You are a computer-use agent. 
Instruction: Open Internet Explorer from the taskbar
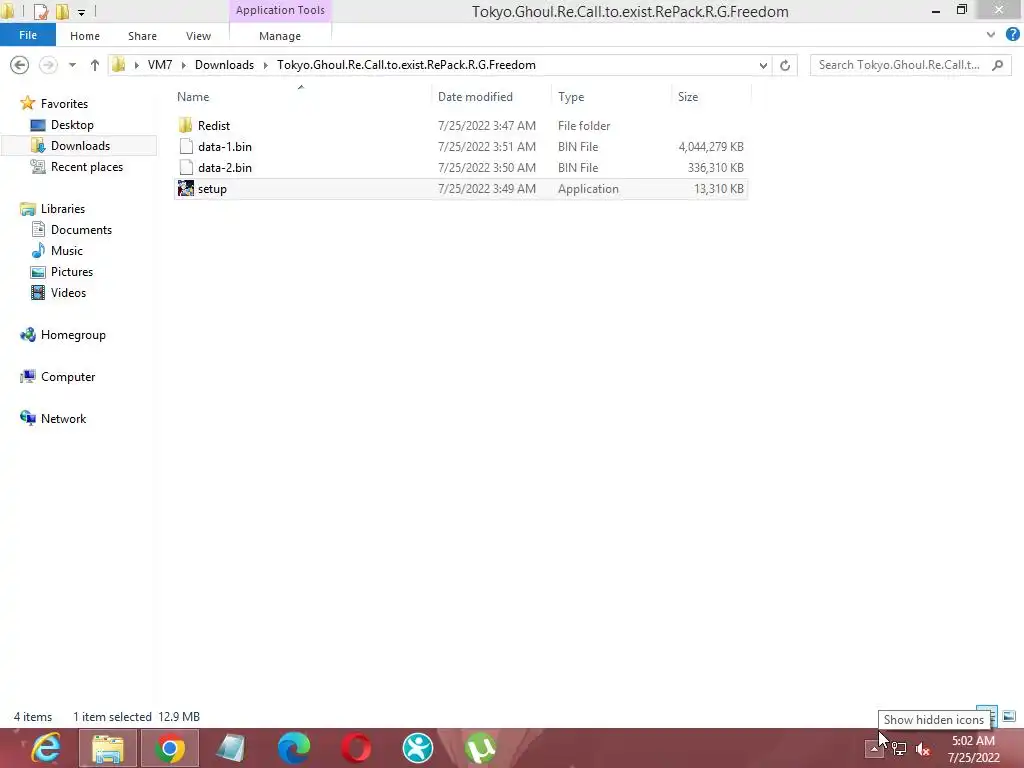point(46,748)
